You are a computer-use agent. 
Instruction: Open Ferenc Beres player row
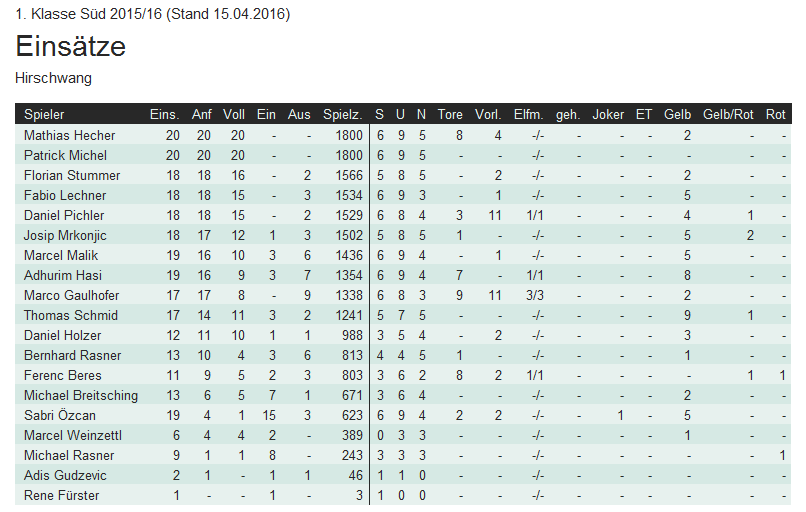coord(63,375)
